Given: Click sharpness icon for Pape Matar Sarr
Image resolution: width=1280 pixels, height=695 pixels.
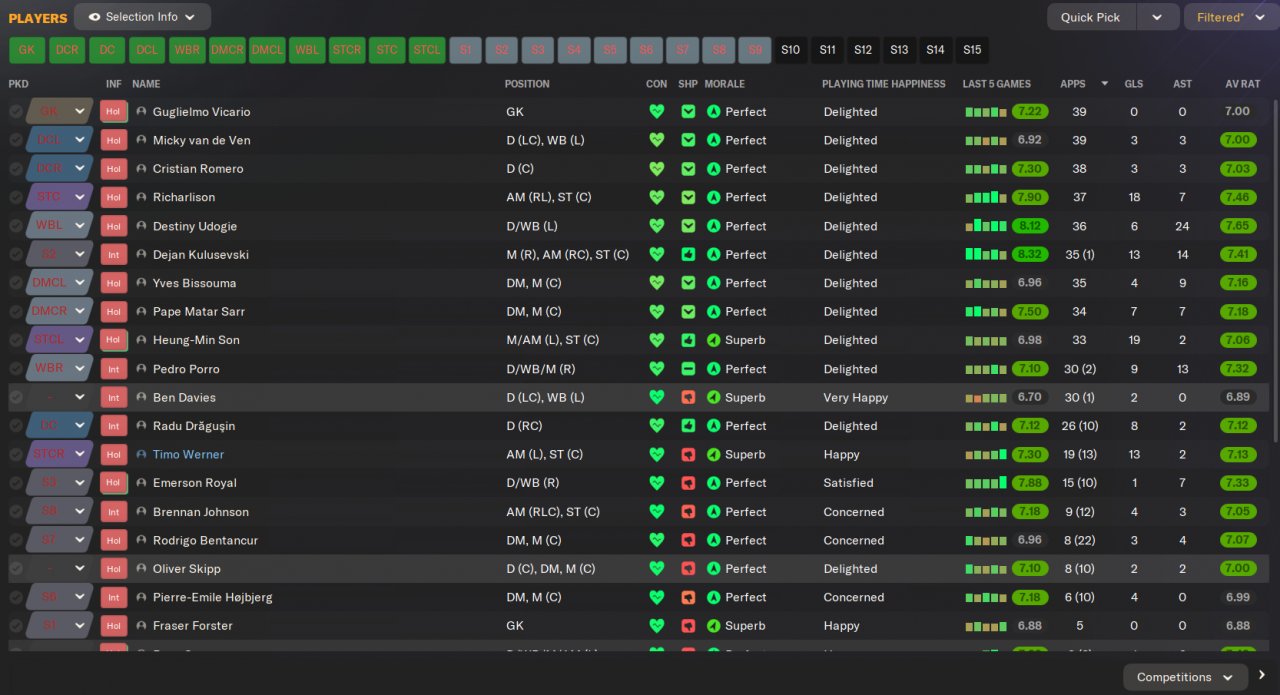Looking at the screenshot, I should click(x=688, y=312).
